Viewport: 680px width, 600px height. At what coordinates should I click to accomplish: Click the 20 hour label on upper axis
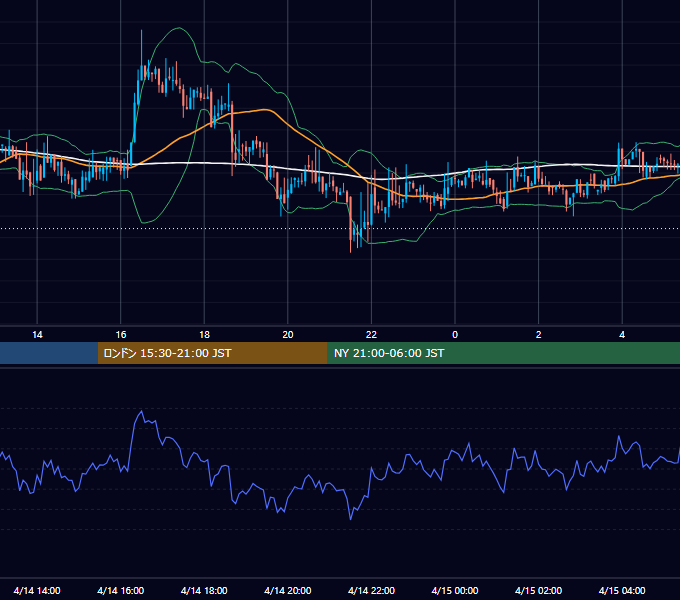[288, 335]
